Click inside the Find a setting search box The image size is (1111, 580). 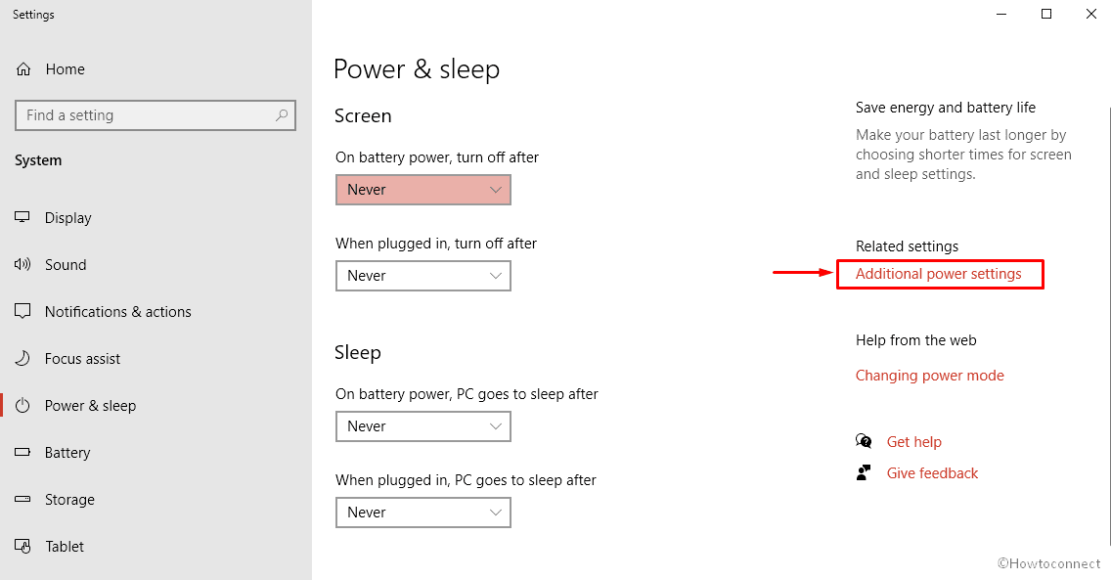(155, 115)
